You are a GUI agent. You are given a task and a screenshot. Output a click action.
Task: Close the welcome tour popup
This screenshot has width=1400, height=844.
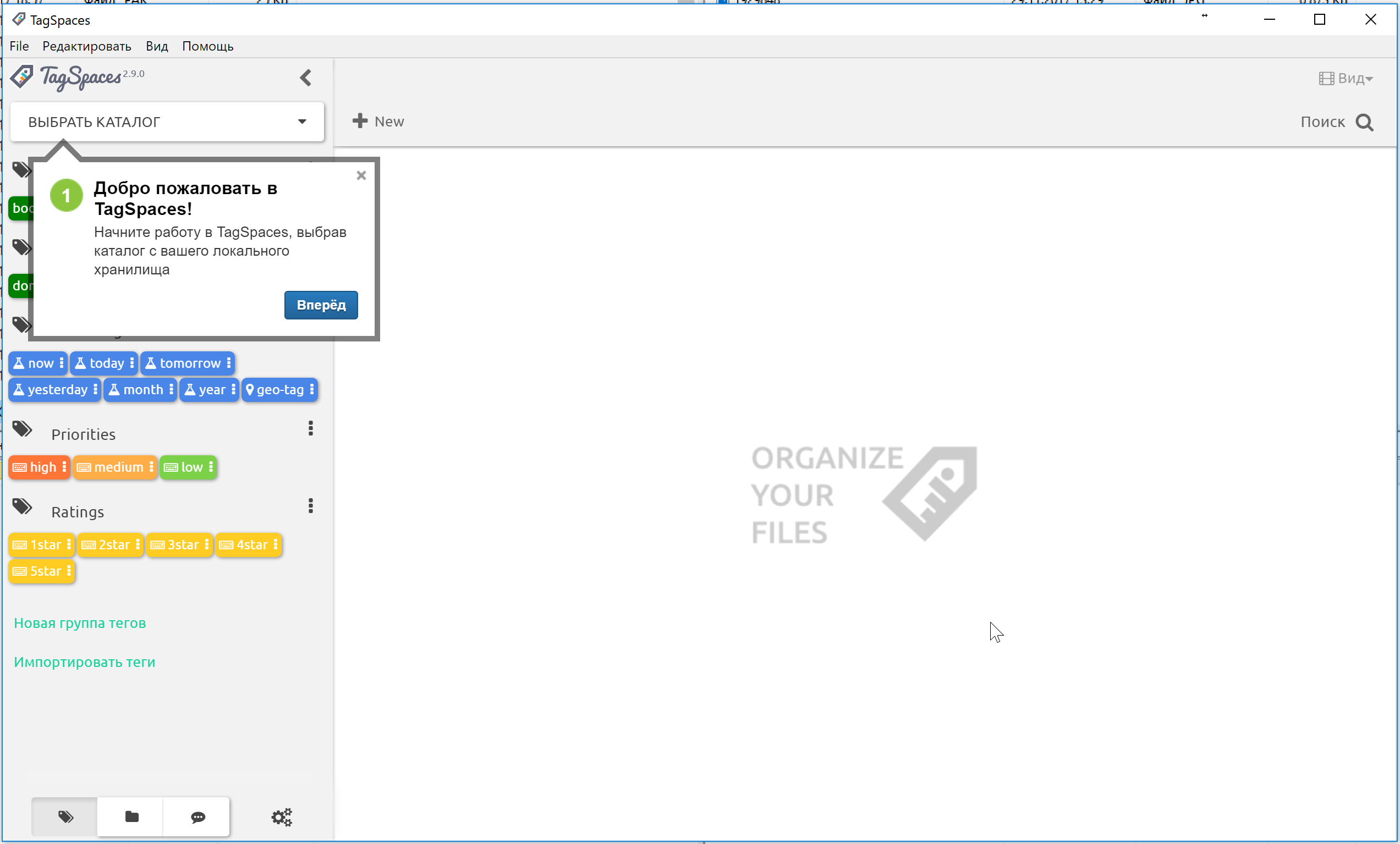361,175
